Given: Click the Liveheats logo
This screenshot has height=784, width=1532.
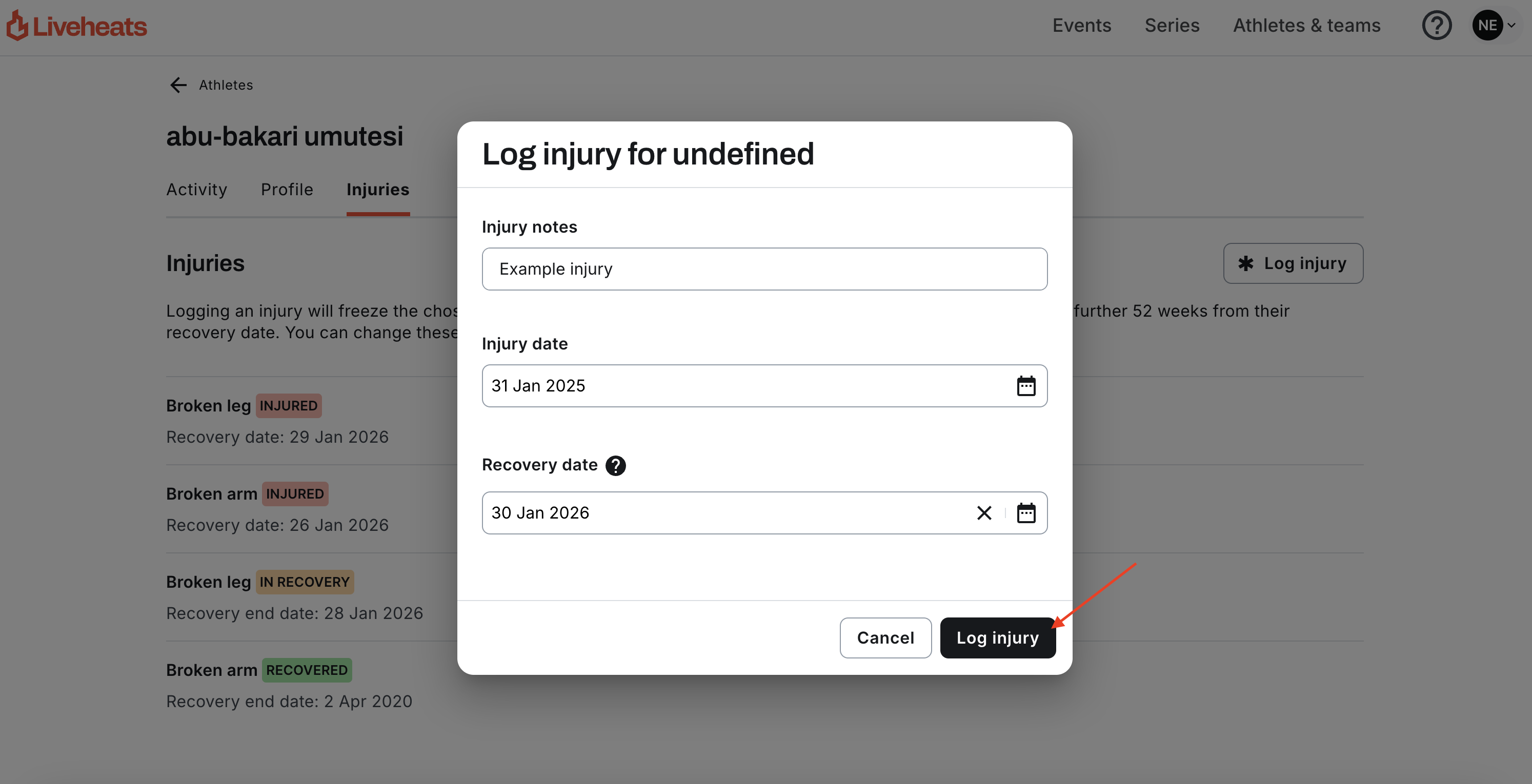Looking at the screenshot, I should 77,26.
